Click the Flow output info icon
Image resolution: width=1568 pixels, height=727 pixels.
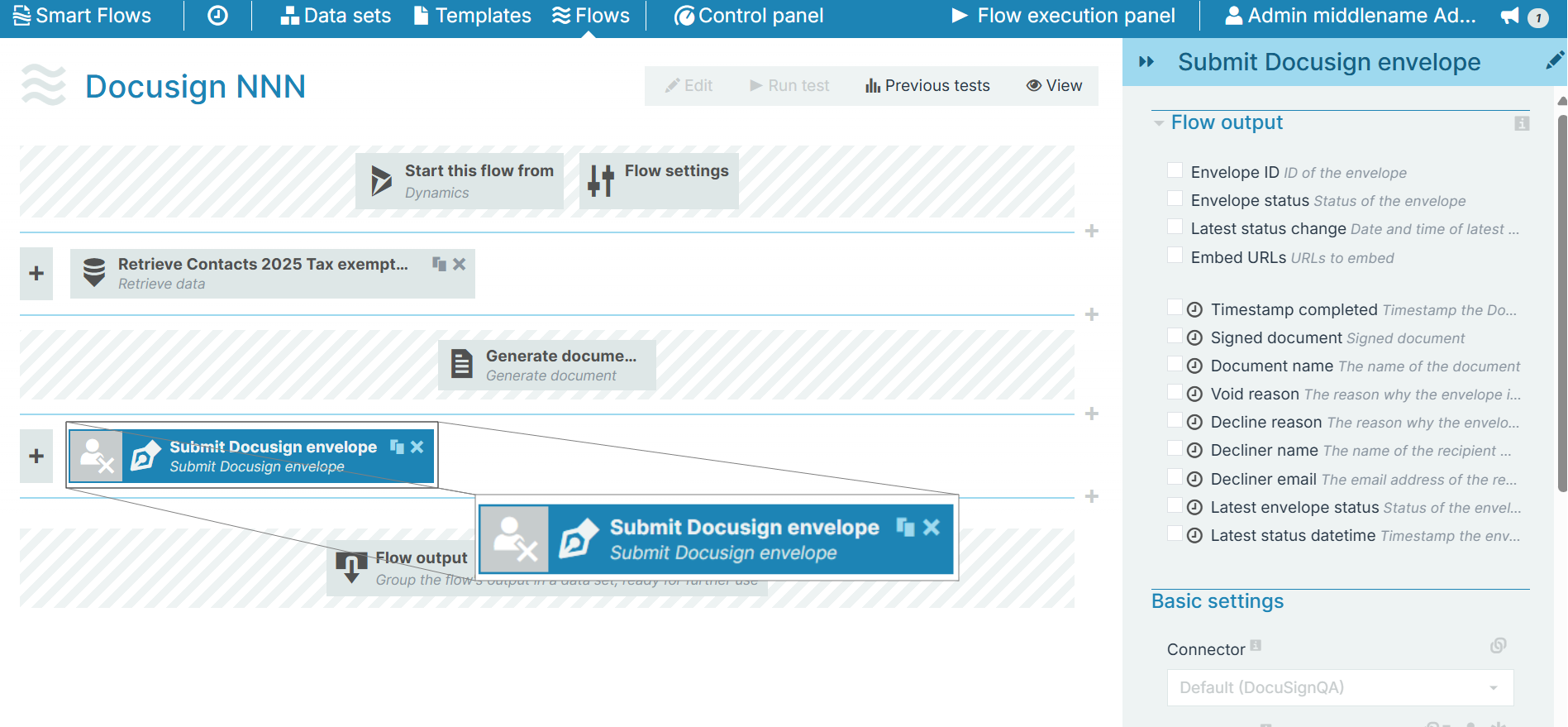pos(1522,123)
